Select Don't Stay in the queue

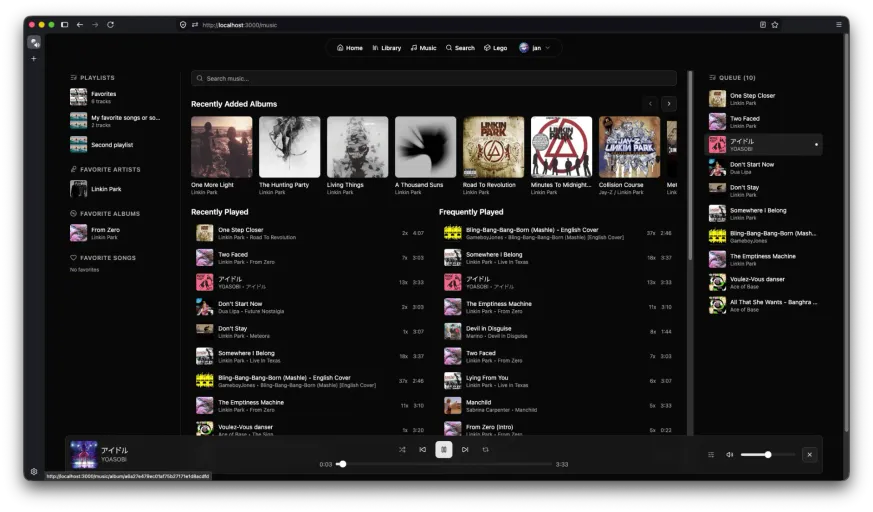click(764, 190)
